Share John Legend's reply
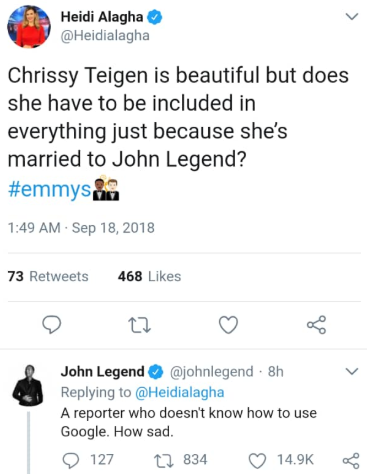Screen dimensions: 367x474 click(351, 460)
